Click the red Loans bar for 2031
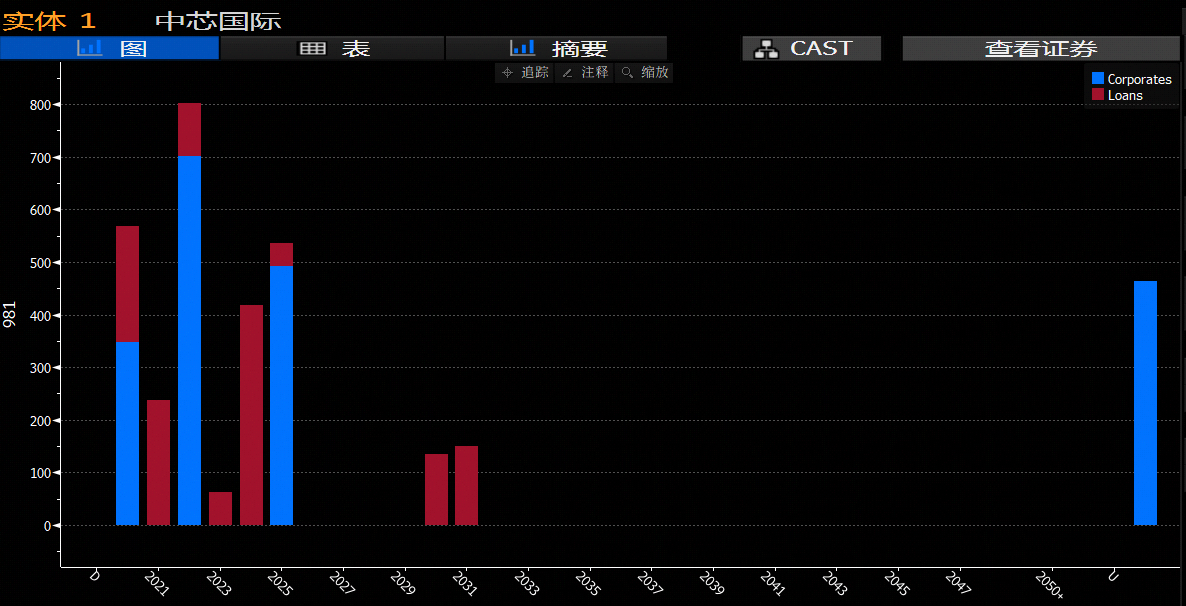 tap(467, 486)
